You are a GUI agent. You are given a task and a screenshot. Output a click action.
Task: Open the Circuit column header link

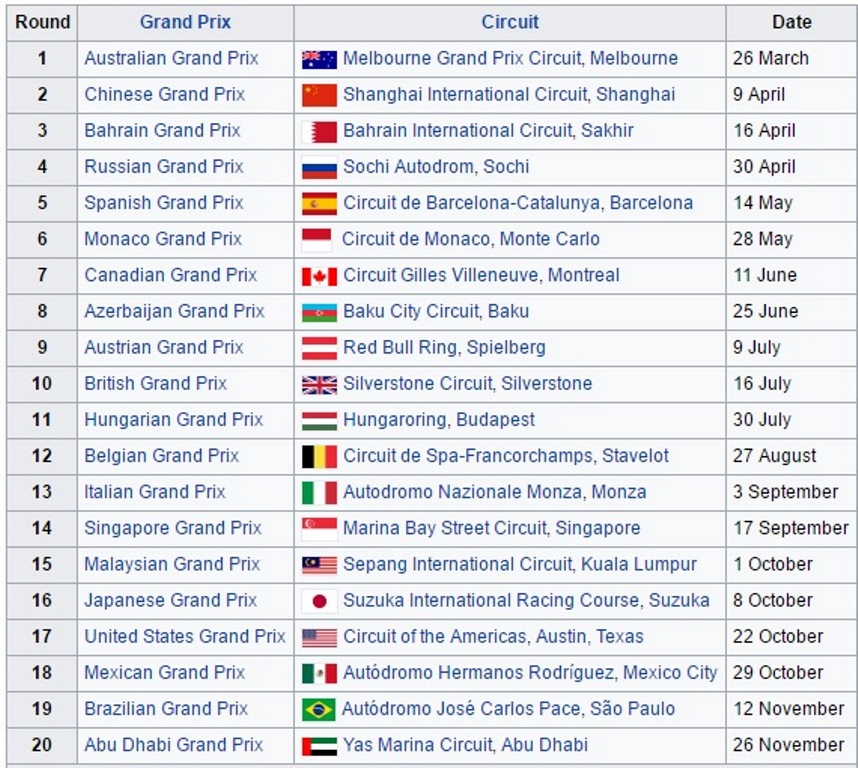coord(509,22)
